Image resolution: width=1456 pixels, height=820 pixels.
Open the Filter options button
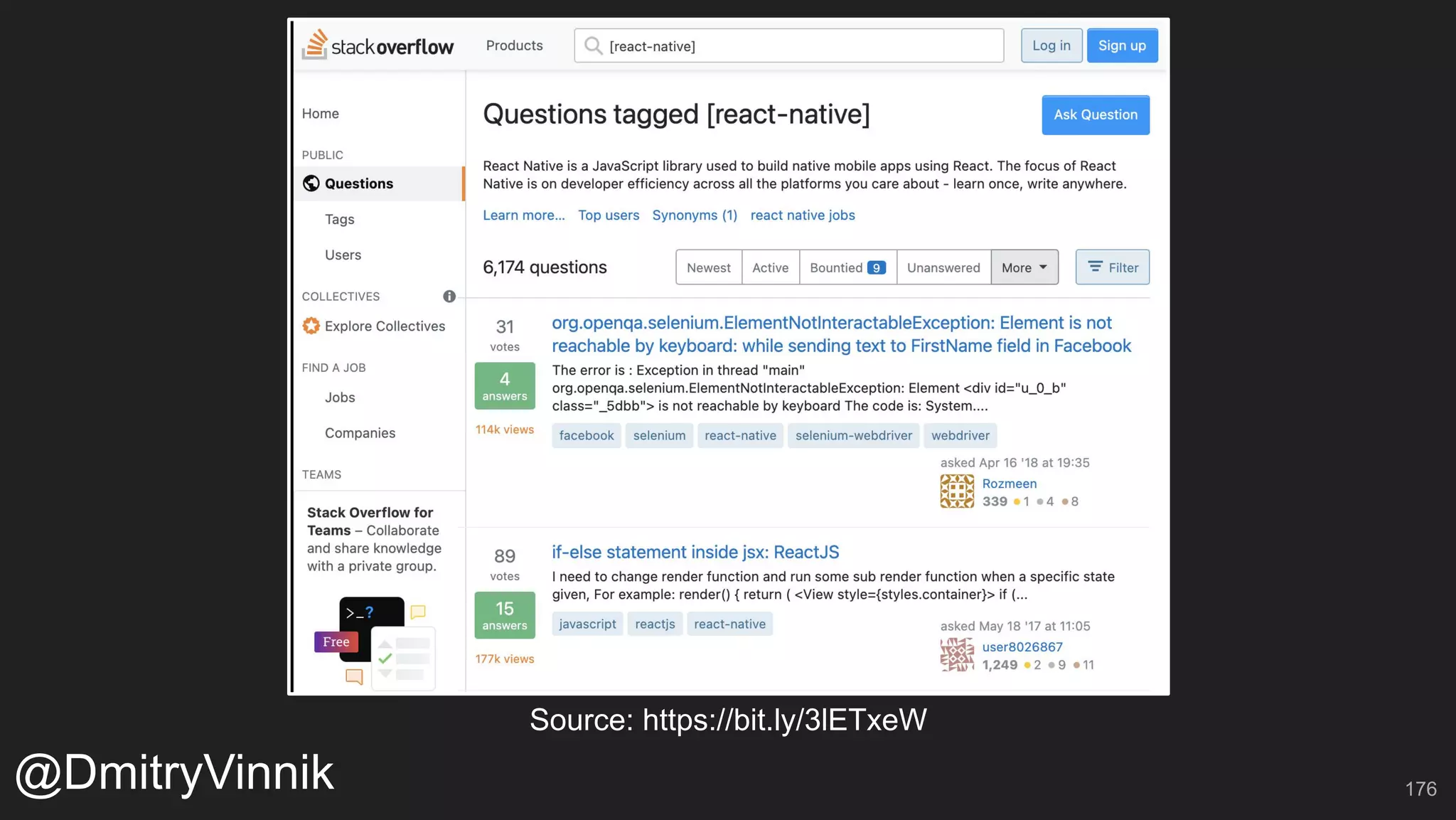(x=1112, y=267)
